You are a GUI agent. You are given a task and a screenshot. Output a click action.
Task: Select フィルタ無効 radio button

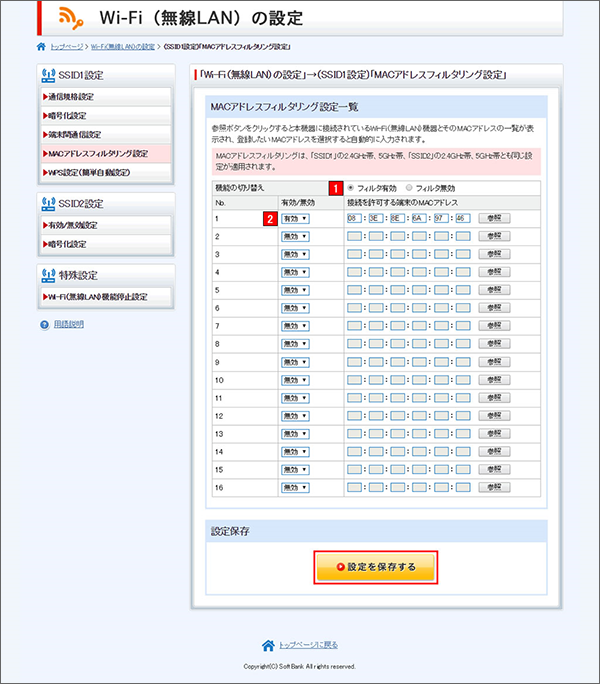[x=409, y=188]
